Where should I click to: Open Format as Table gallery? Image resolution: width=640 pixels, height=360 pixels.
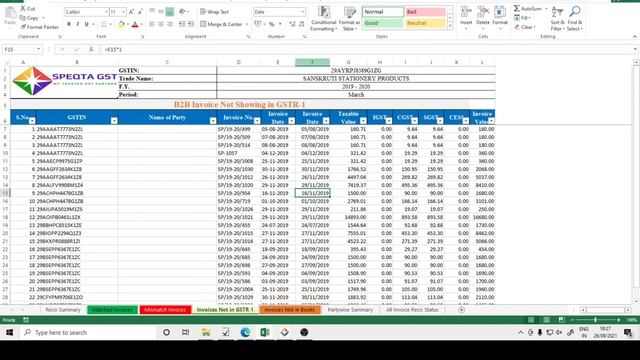point(349,19)
